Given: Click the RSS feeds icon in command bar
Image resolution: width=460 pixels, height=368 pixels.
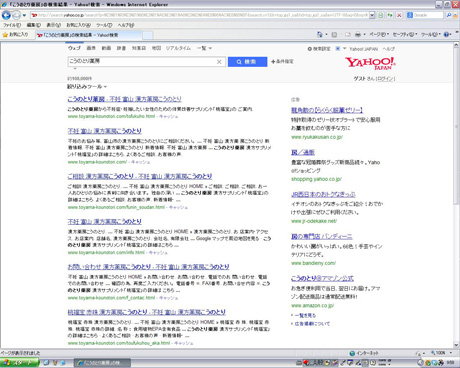Looking at the screenshot, I should click(334, 35).
